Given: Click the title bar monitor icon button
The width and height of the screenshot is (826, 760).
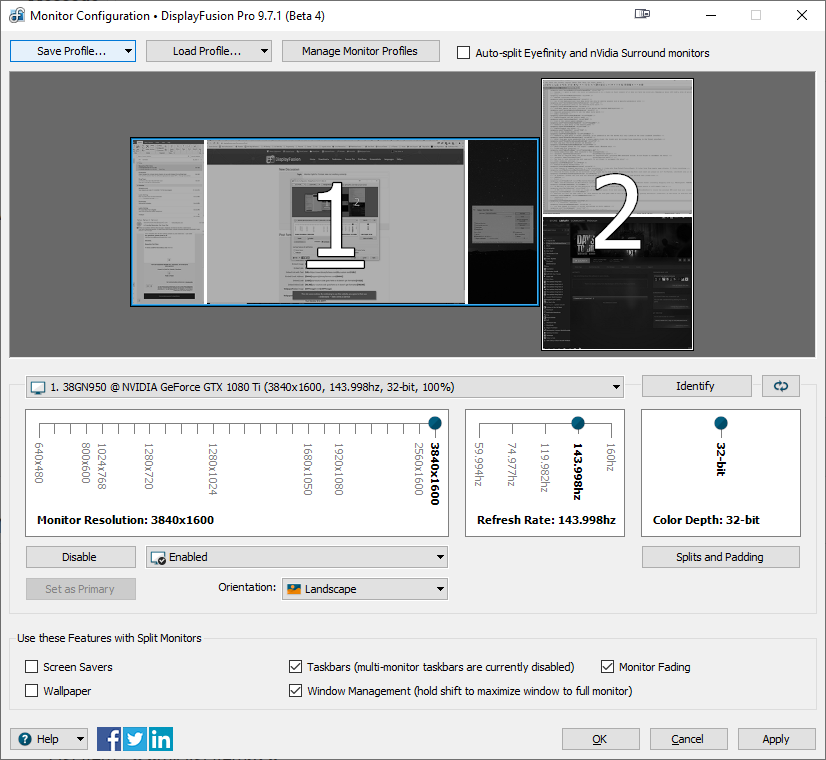Looking at the screenshot, I should click(x=642, y=15).
